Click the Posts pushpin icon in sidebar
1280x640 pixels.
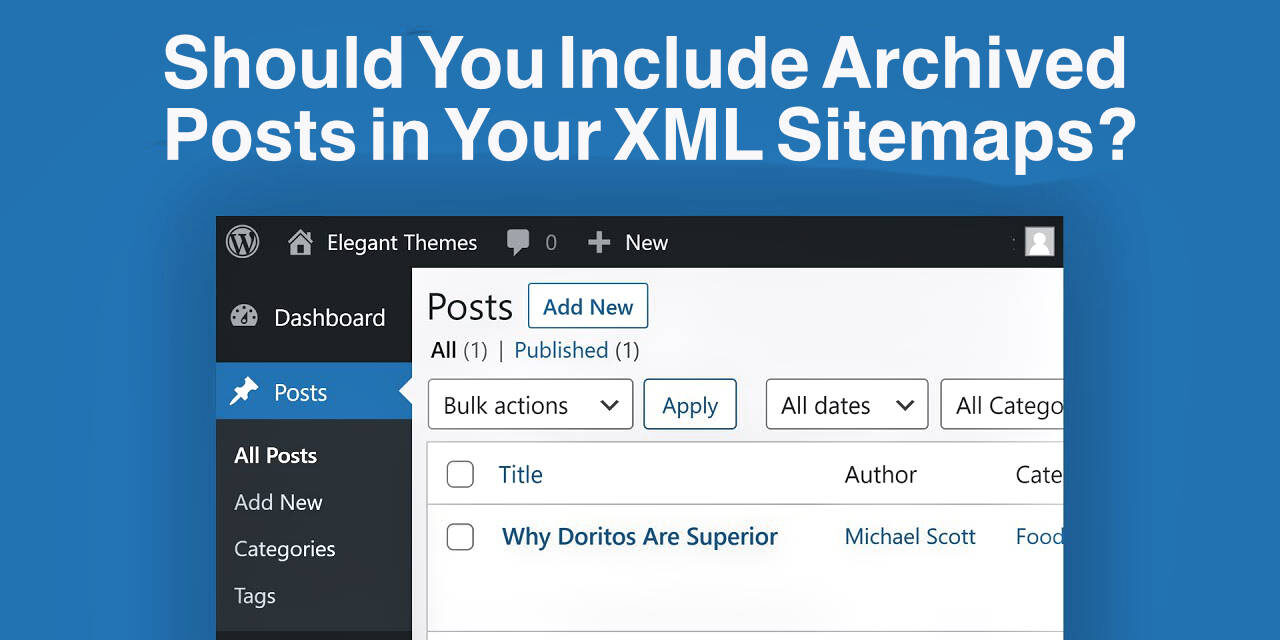(x=244, y=392)
